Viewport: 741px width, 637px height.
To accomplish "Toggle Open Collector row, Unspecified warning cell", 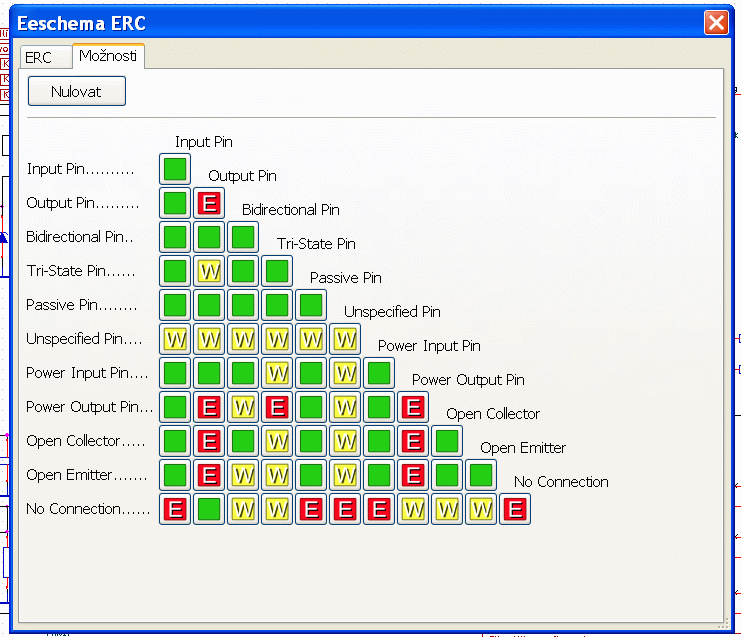I will 345,441.
